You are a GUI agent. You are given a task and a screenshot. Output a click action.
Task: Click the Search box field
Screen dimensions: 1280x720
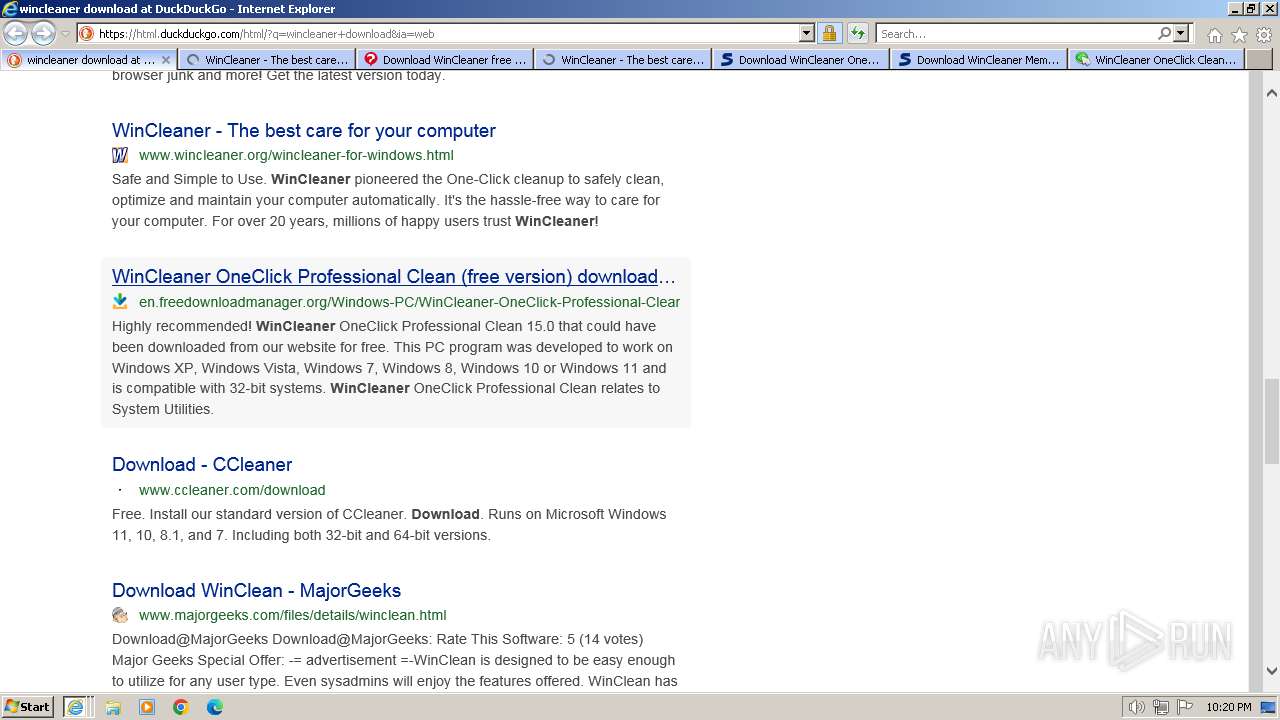(1016, 33)
